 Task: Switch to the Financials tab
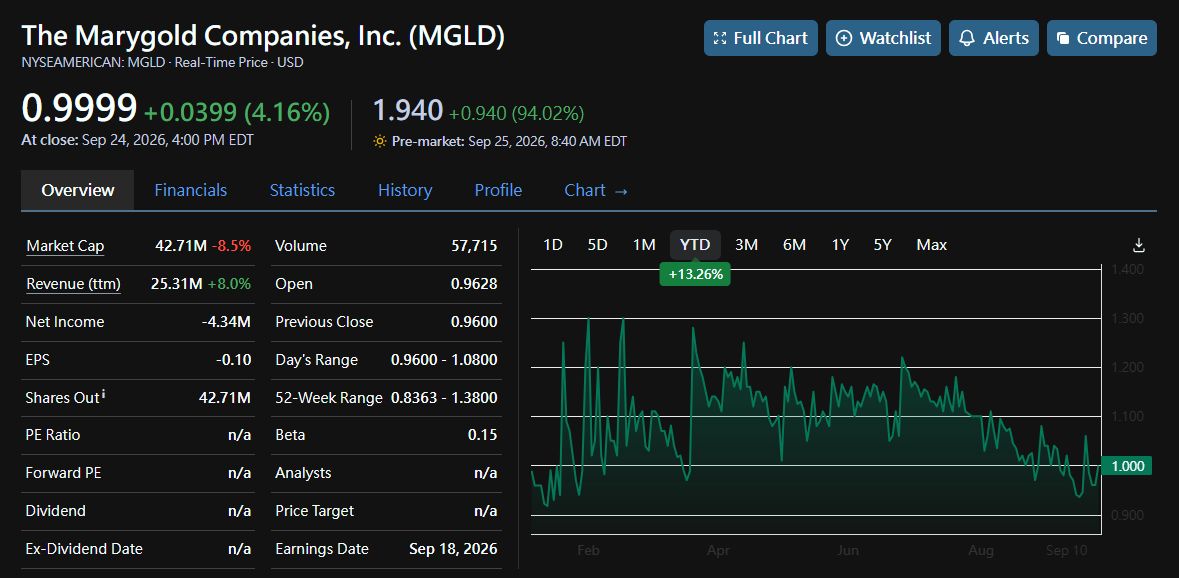[x=190, y=190]
